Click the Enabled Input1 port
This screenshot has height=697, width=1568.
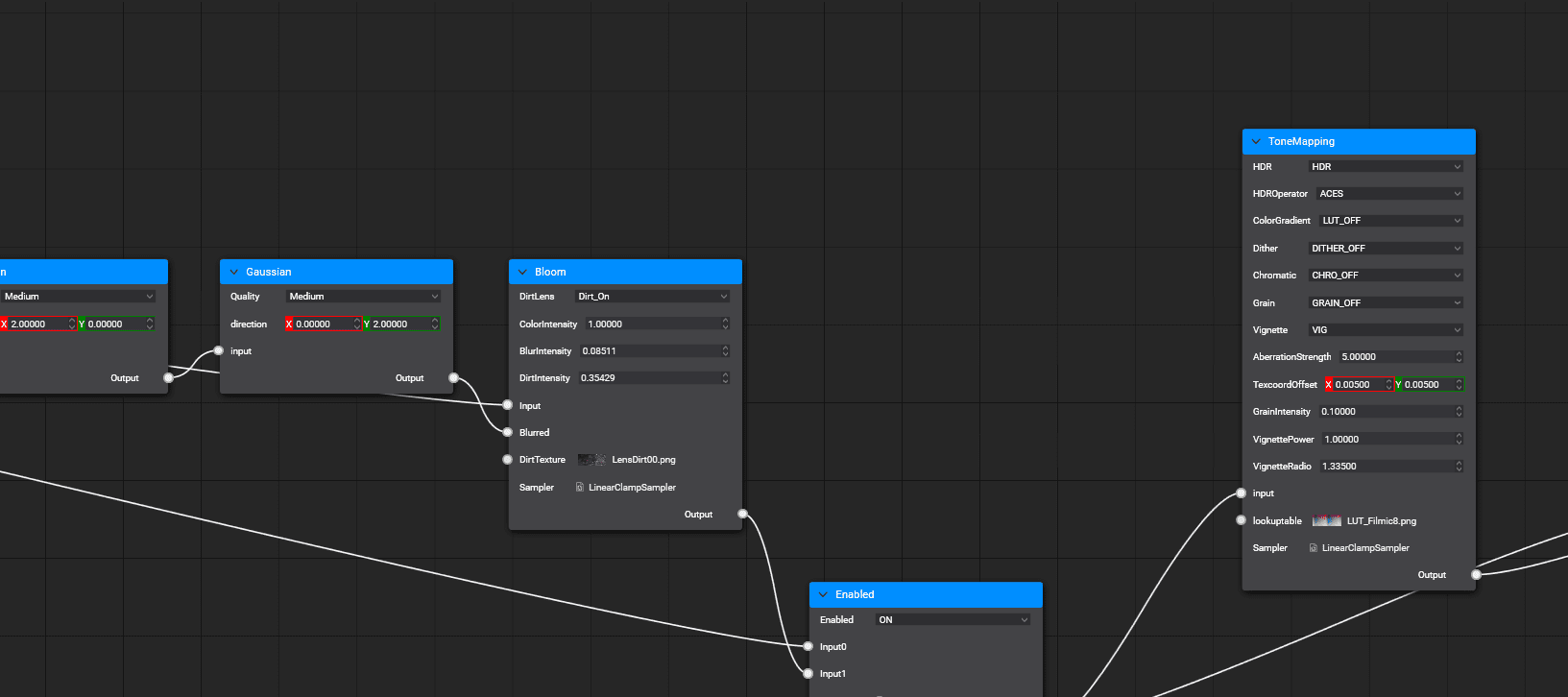[x=808, y=674]
